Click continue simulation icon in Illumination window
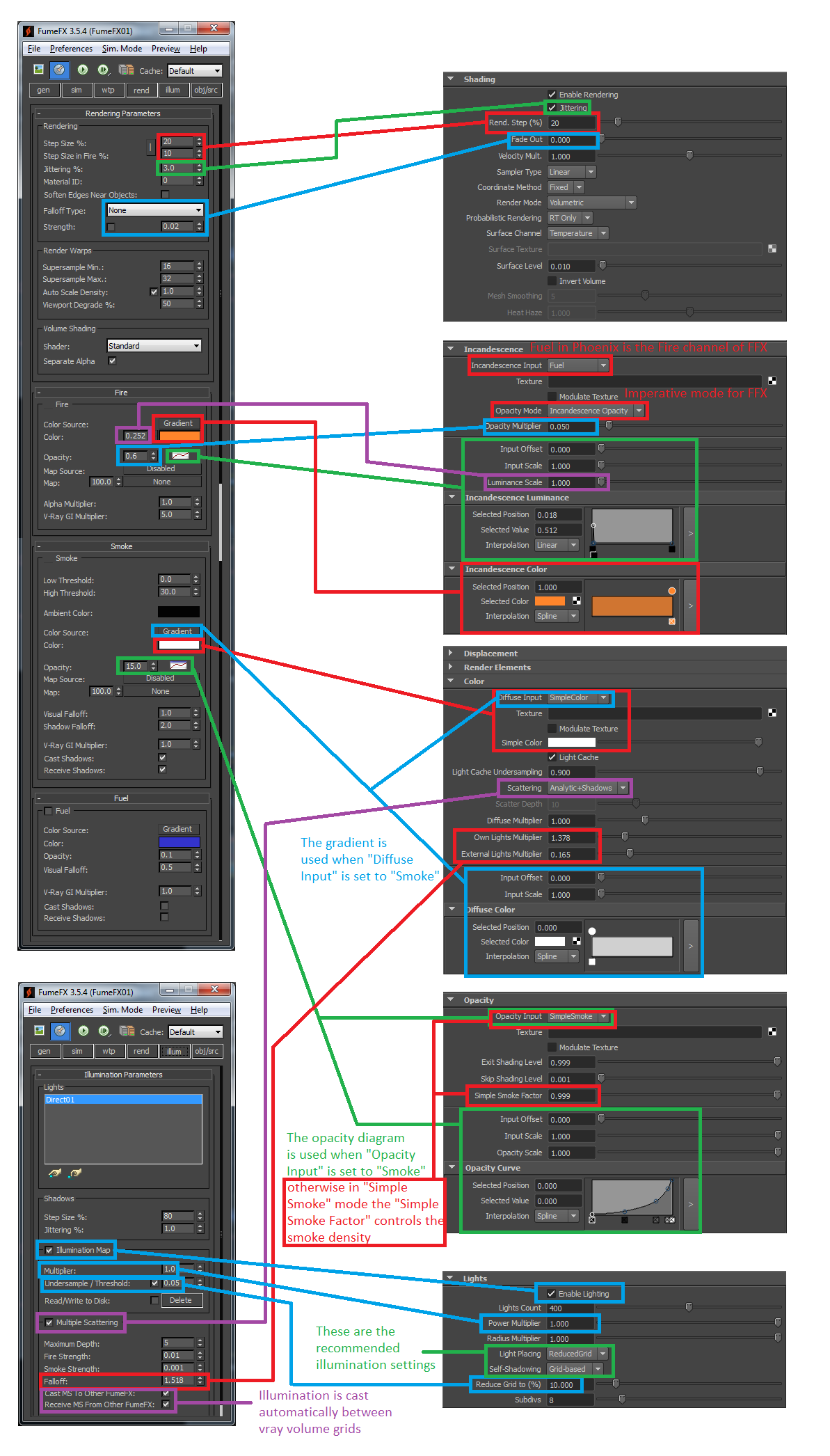 (104, 1031)
